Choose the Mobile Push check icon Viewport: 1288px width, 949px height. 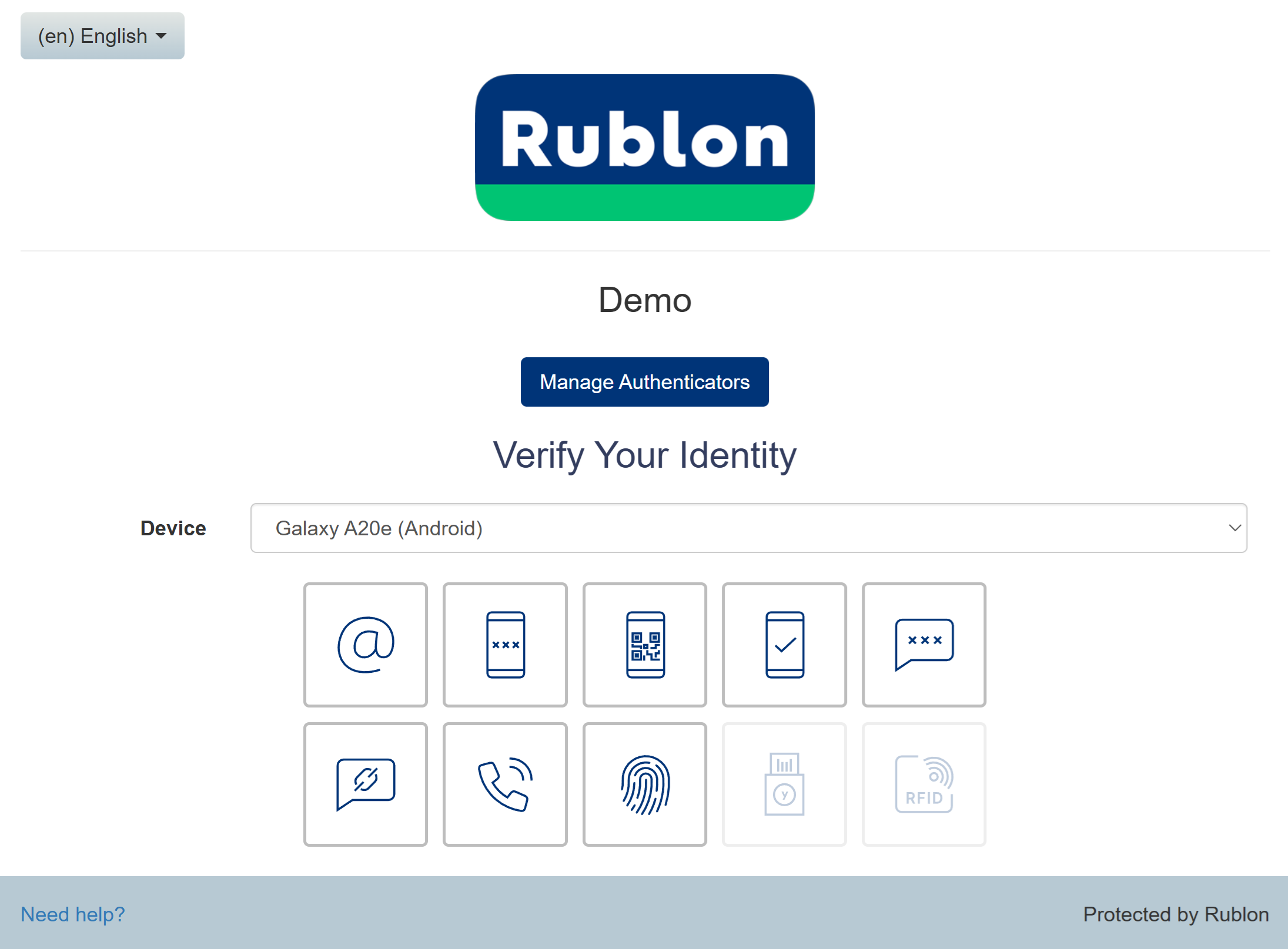[784, 645]
